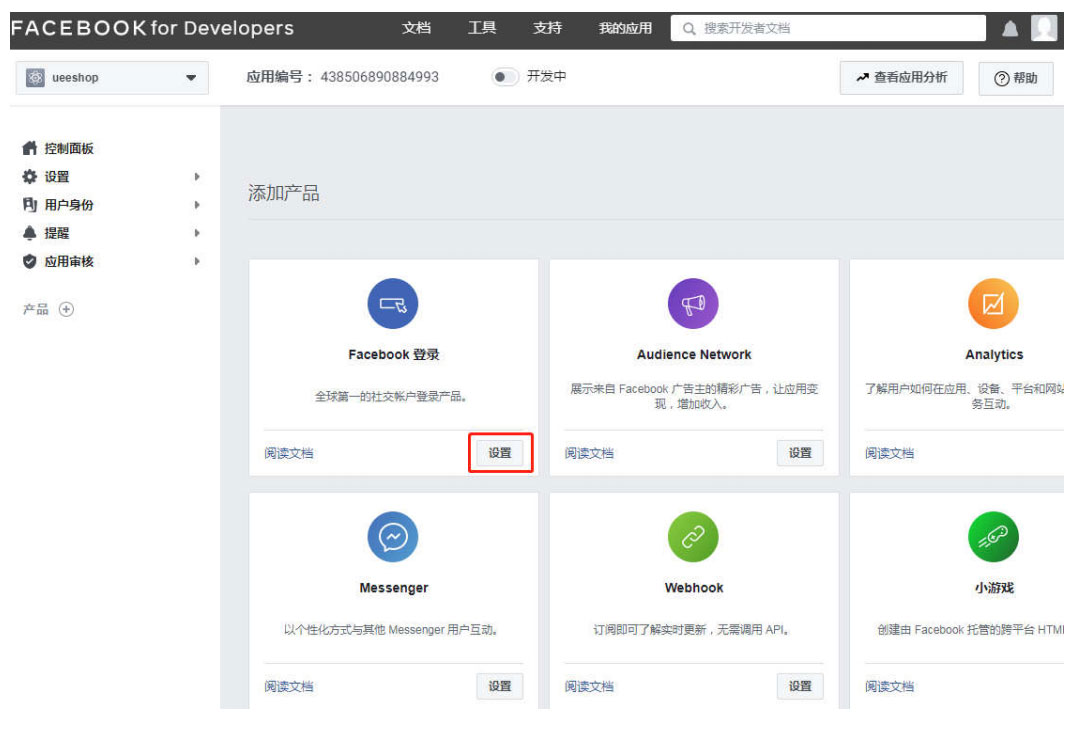Viewport: 1086px width, 753px height.
Task: Click the plus icon beside 产品
Action: click(x=66, y=310)
